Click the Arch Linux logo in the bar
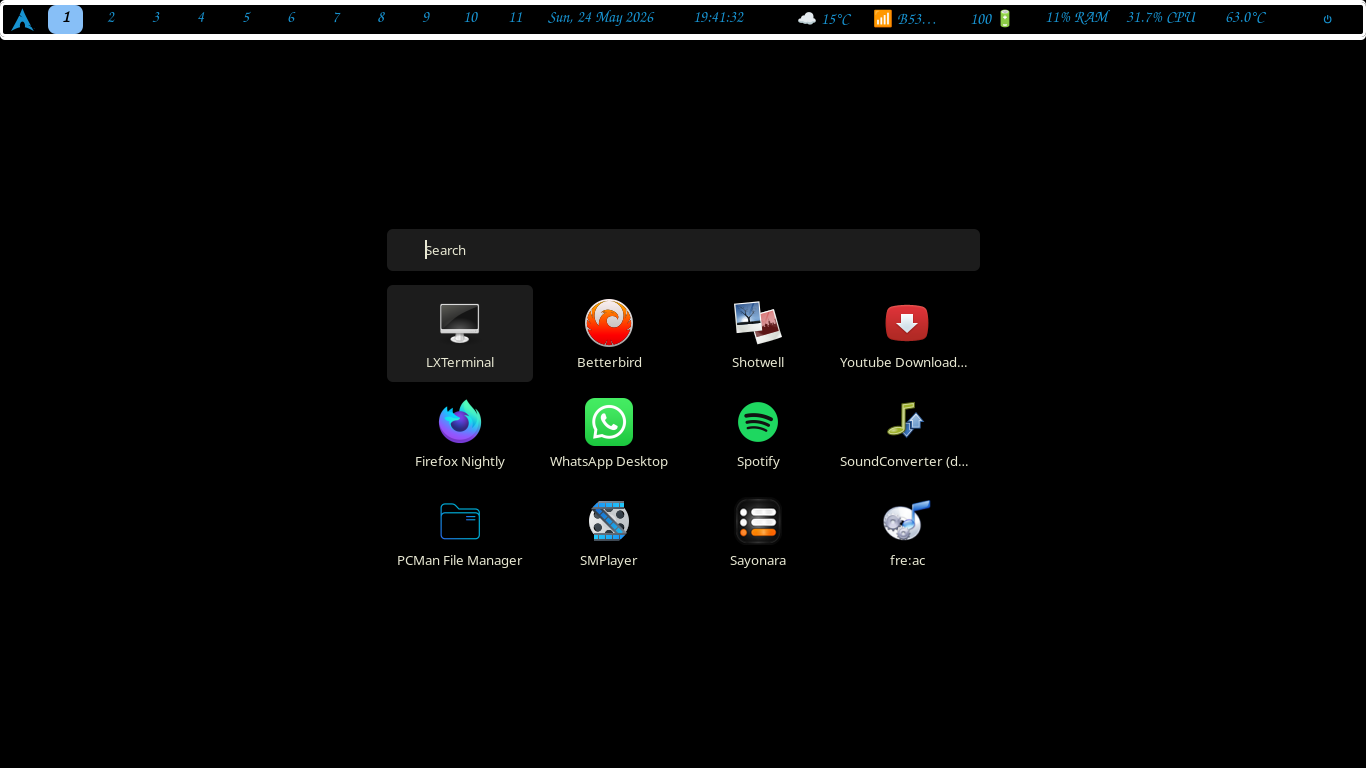This screenshot has width=1366, height=768. 22,19
